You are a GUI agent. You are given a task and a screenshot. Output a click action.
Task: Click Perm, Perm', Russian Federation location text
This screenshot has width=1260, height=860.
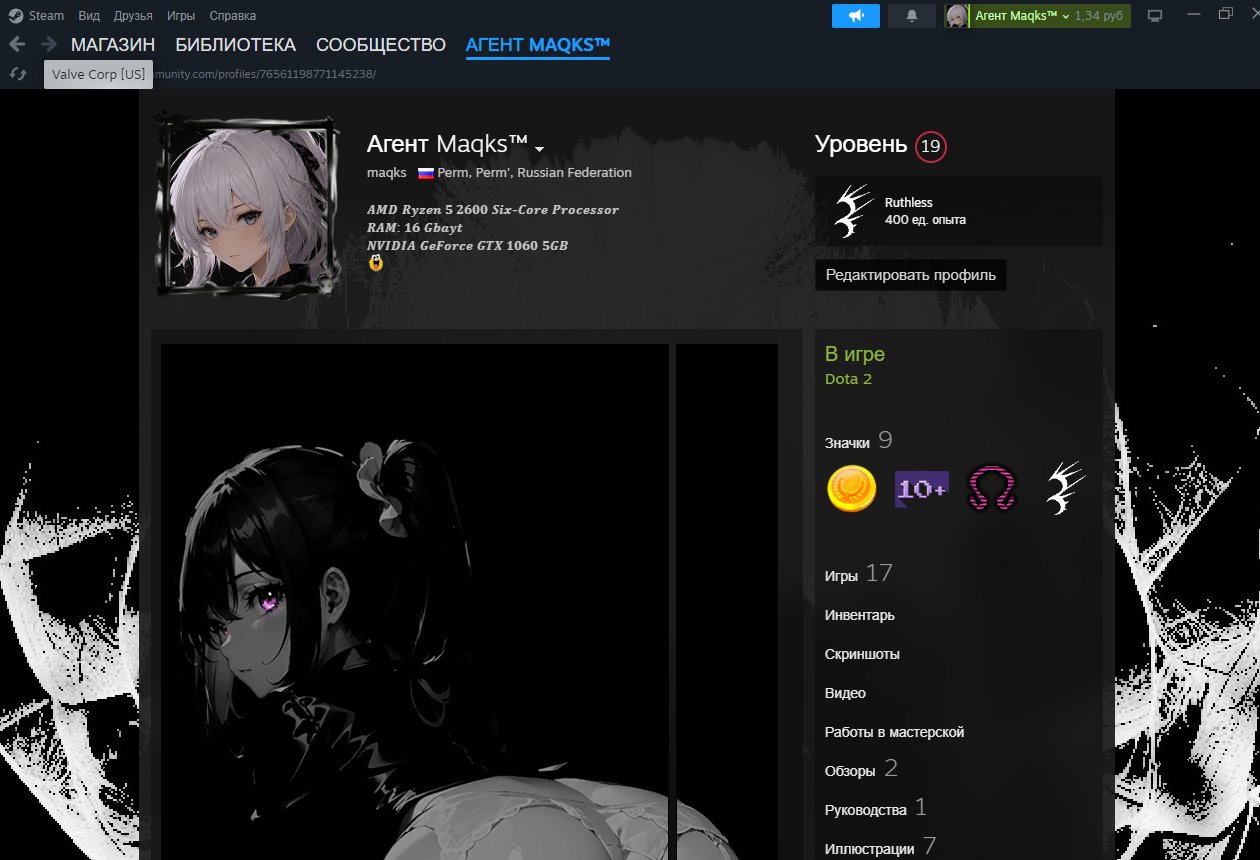(535, 172)
